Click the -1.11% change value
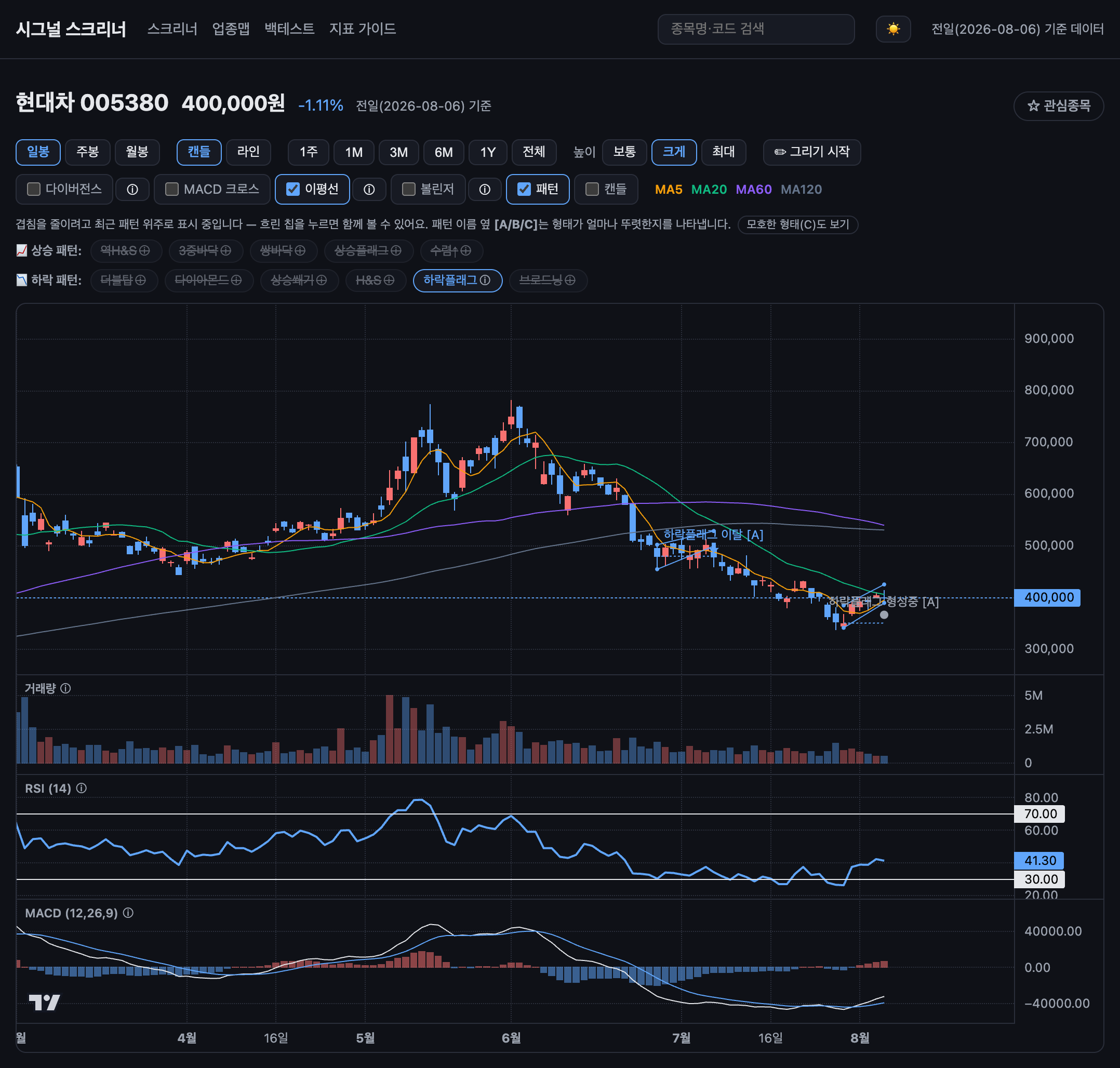Viewport: 1120px width, 1068px height. coord(321,106)
